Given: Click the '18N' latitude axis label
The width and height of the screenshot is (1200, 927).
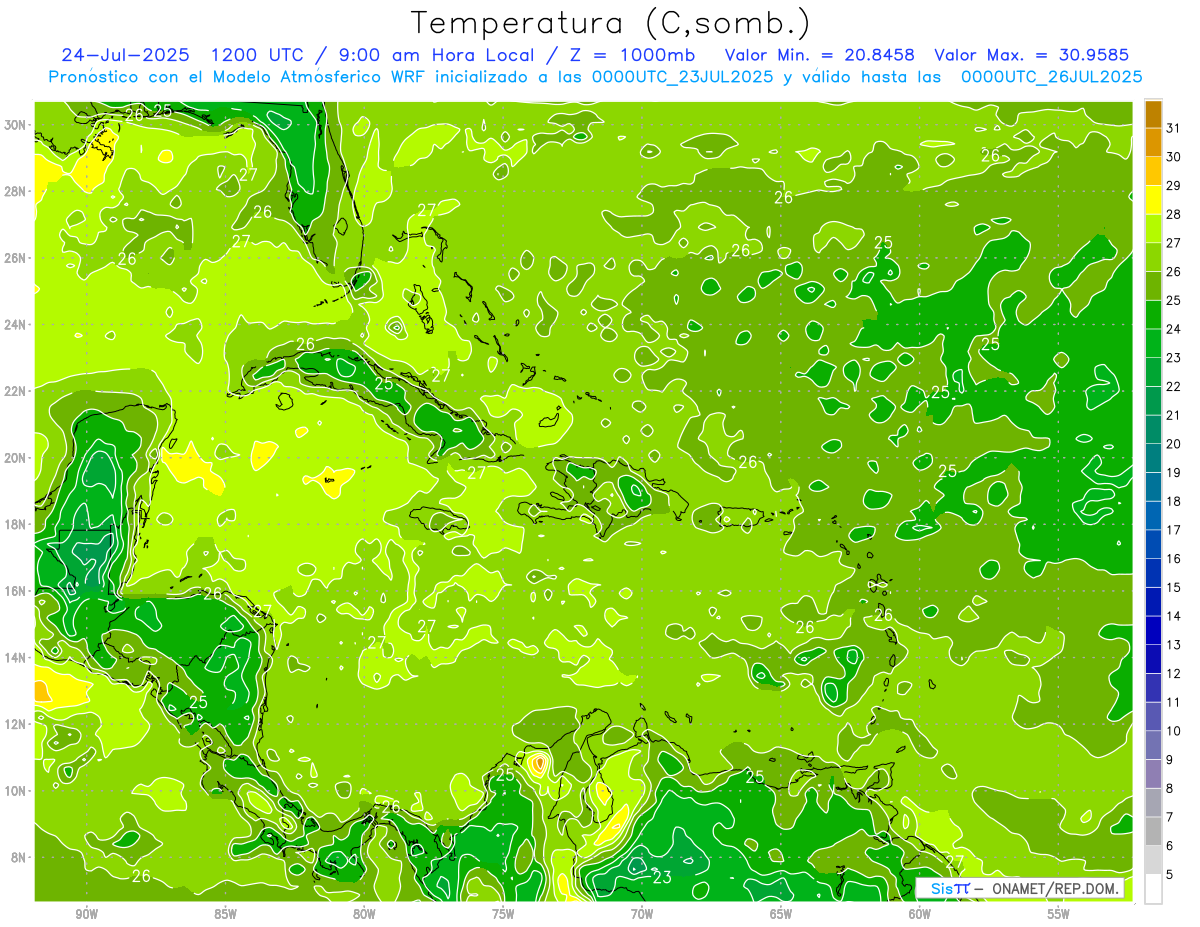Looking at the screenshot, I should pos(16,524).
